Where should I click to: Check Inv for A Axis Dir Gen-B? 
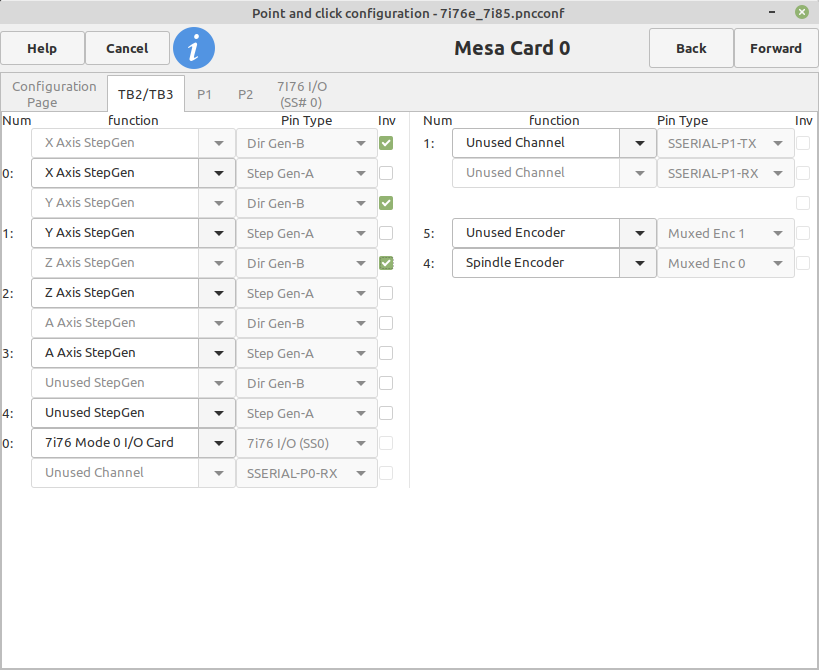(x=386, y=323)
